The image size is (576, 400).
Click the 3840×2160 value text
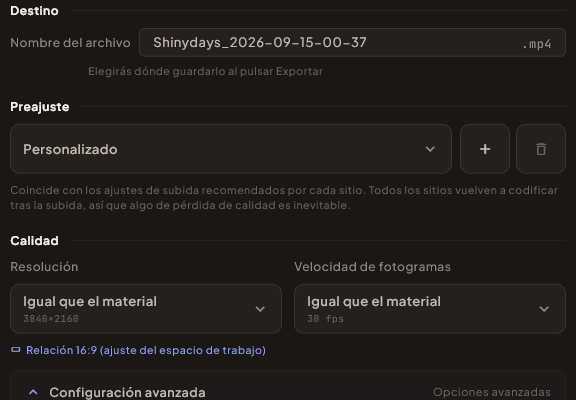click(x=51, y=318)
